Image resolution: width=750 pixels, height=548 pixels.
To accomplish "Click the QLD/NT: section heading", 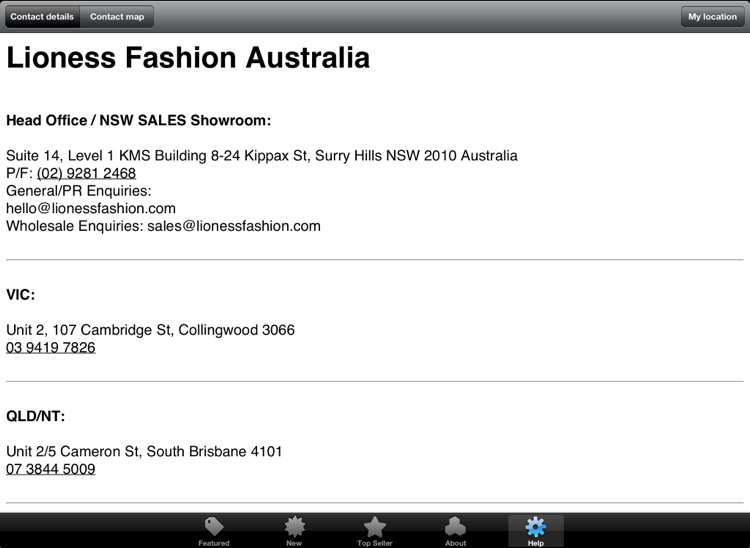I will 35,416.
